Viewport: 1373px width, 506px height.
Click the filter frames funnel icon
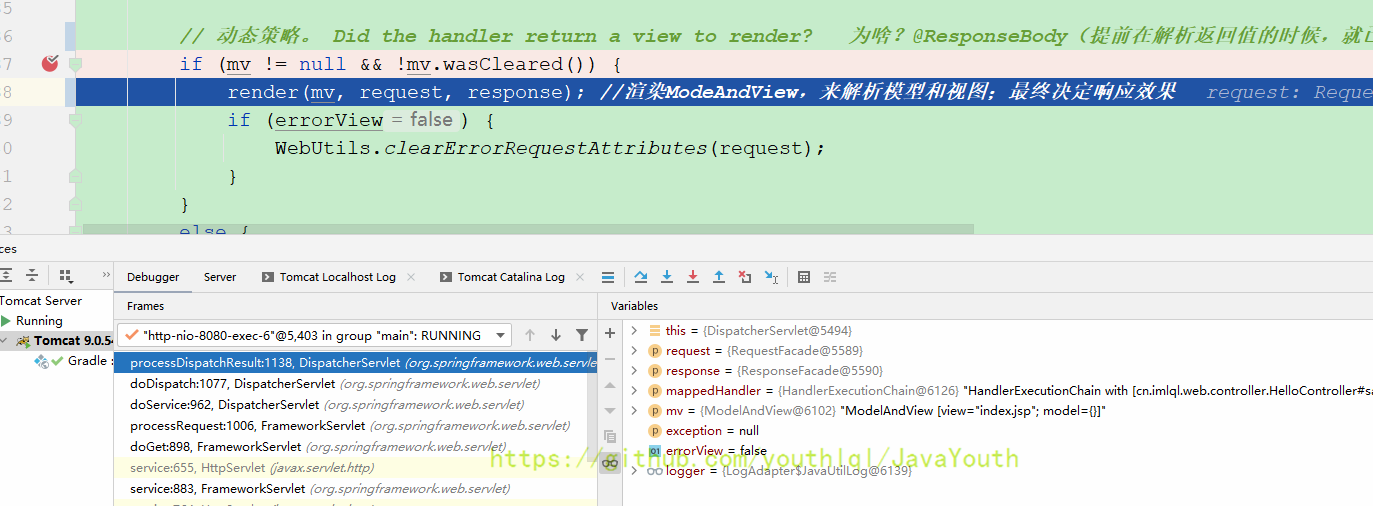coord(582,335)
